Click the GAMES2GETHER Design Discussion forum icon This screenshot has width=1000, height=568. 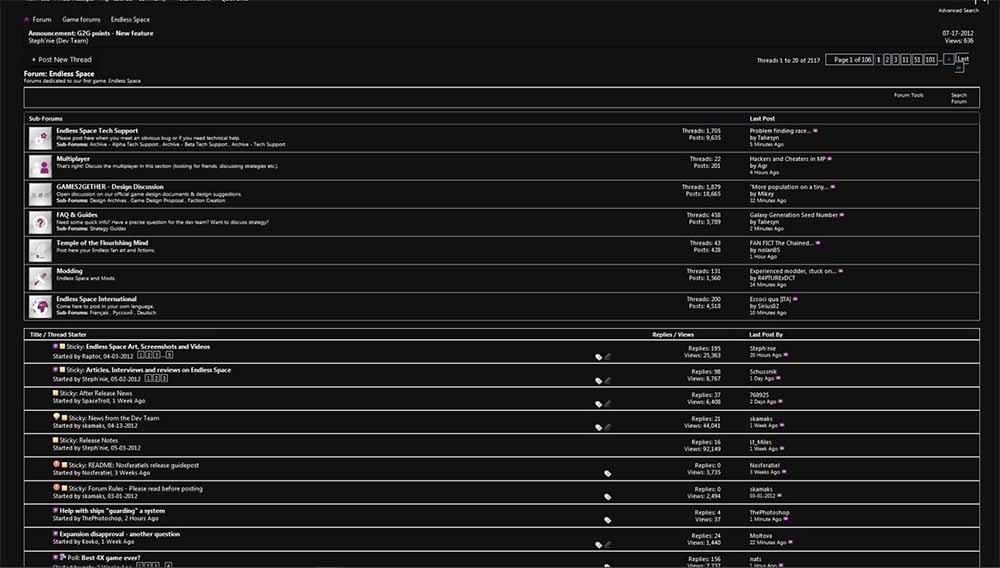pos(40,194)
